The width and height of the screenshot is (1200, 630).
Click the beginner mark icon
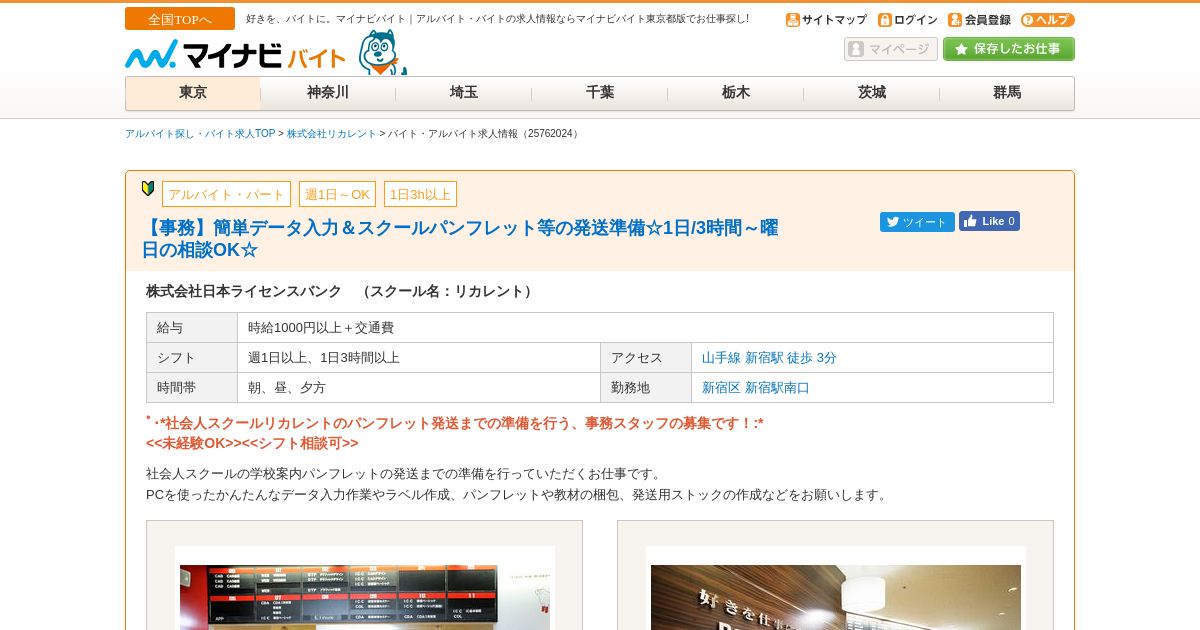point(148,188)
